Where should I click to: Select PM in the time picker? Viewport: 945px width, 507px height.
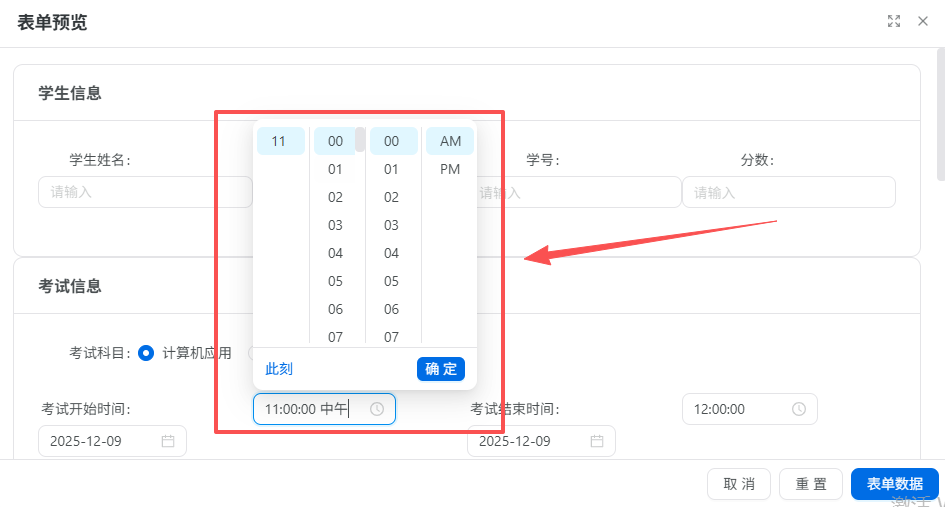[450, 169]
